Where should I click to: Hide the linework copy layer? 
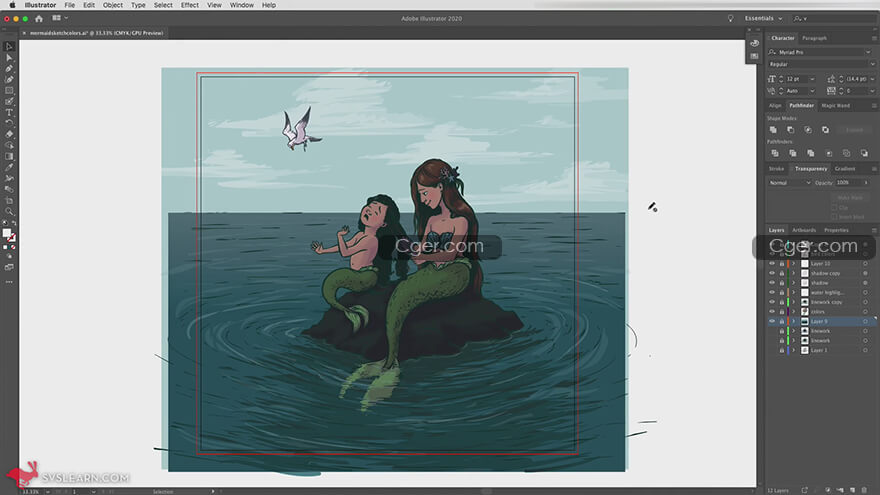(772, 302)
